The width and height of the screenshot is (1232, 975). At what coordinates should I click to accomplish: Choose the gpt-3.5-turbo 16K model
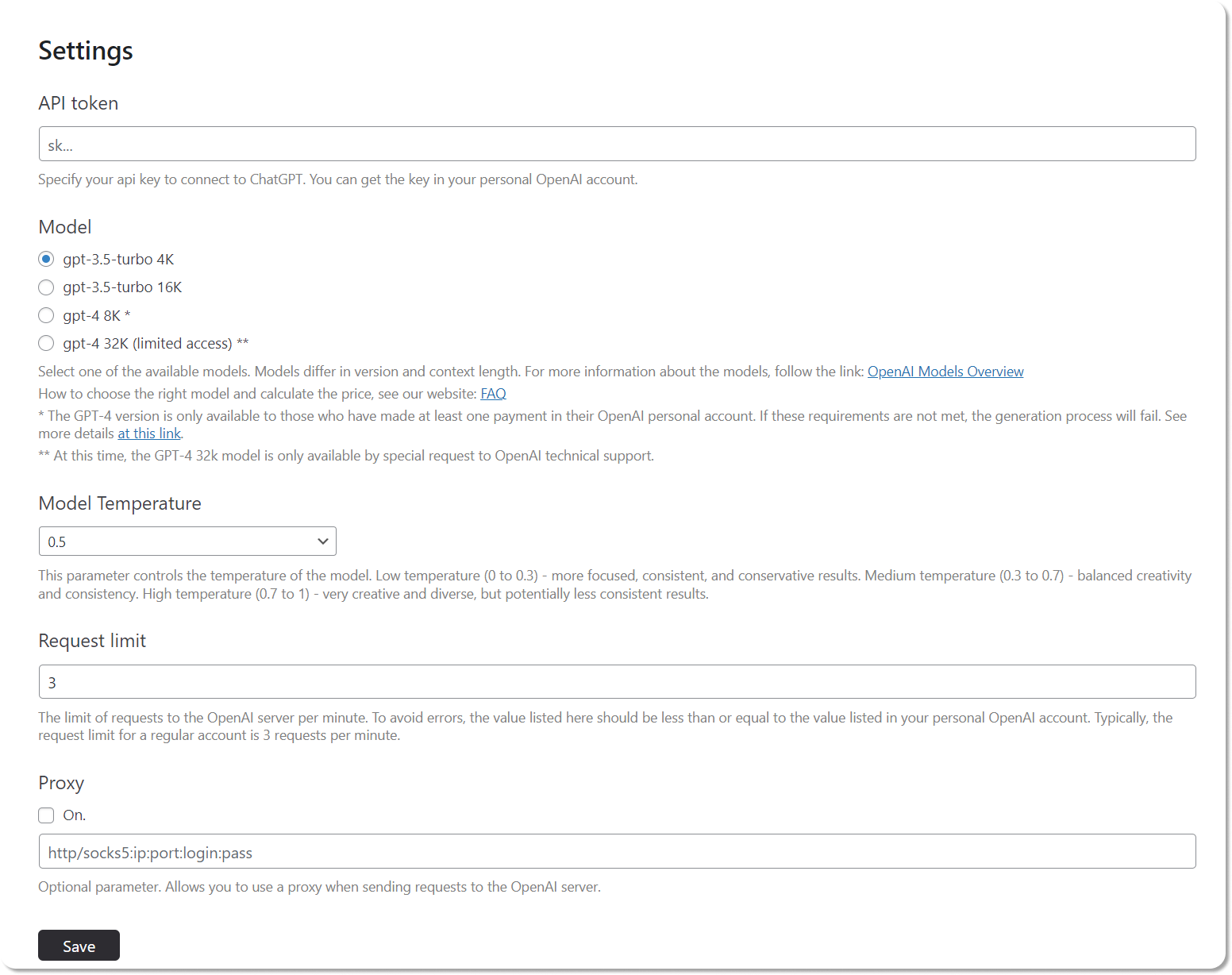pyautogui.click(x=46, y=287)
